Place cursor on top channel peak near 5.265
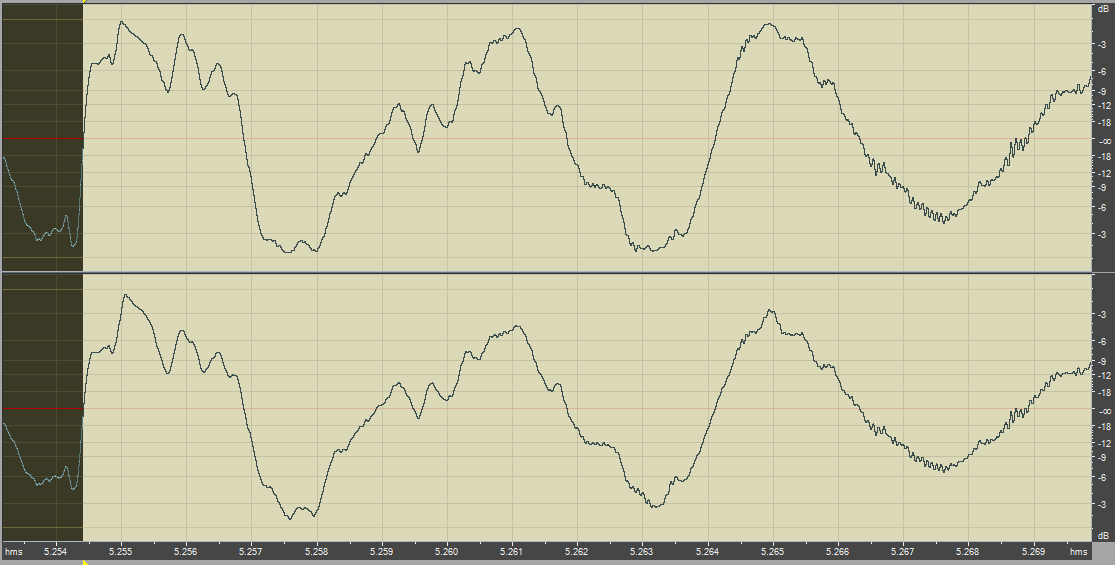Viewport: 1115px width, 565px height. (x=768, y=24)
